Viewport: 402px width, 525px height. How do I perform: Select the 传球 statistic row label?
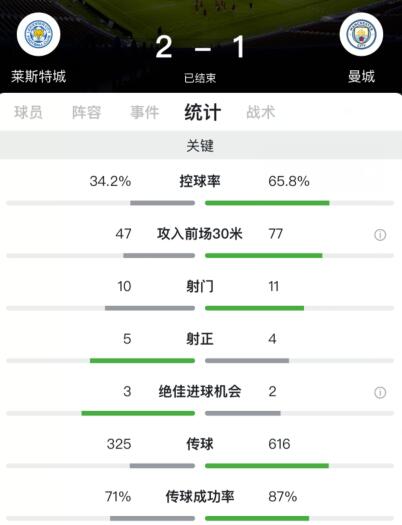(200, 444)
